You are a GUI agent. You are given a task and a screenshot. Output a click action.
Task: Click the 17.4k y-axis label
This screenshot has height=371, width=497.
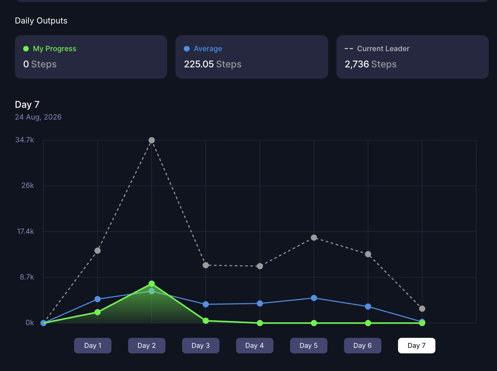[x=26, y=231]
